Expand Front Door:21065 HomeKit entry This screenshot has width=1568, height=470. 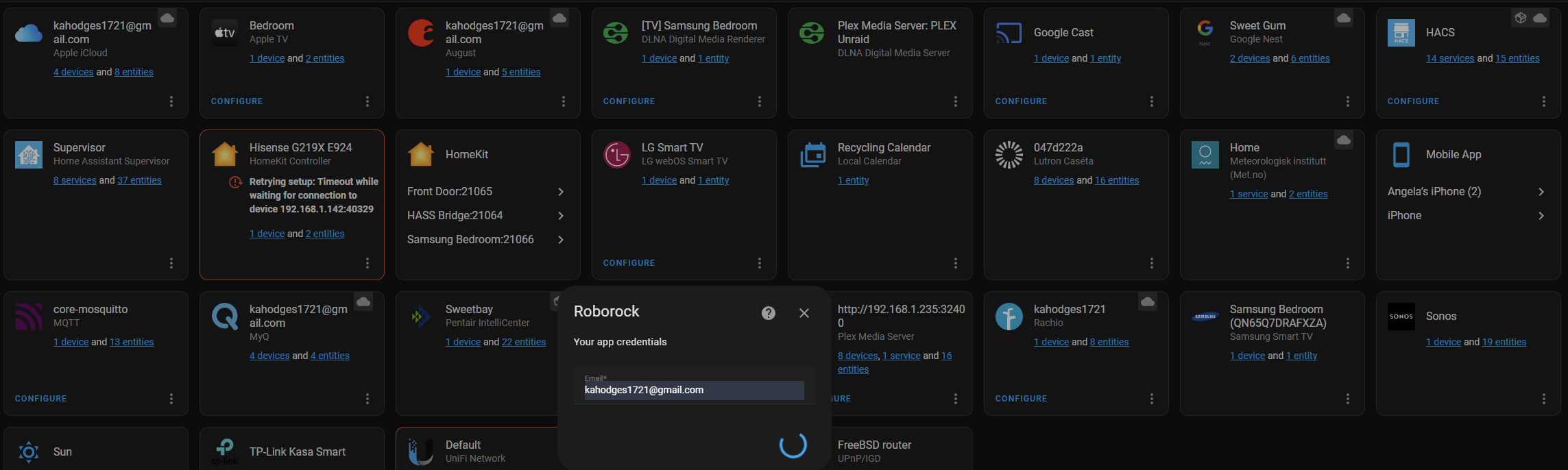click(x=488, y=192)
